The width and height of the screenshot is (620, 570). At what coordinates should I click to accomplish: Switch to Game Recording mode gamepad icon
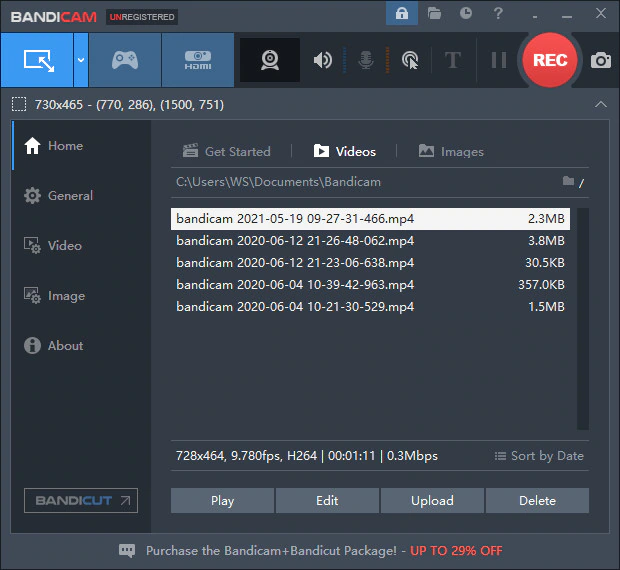tap(125, 60)
